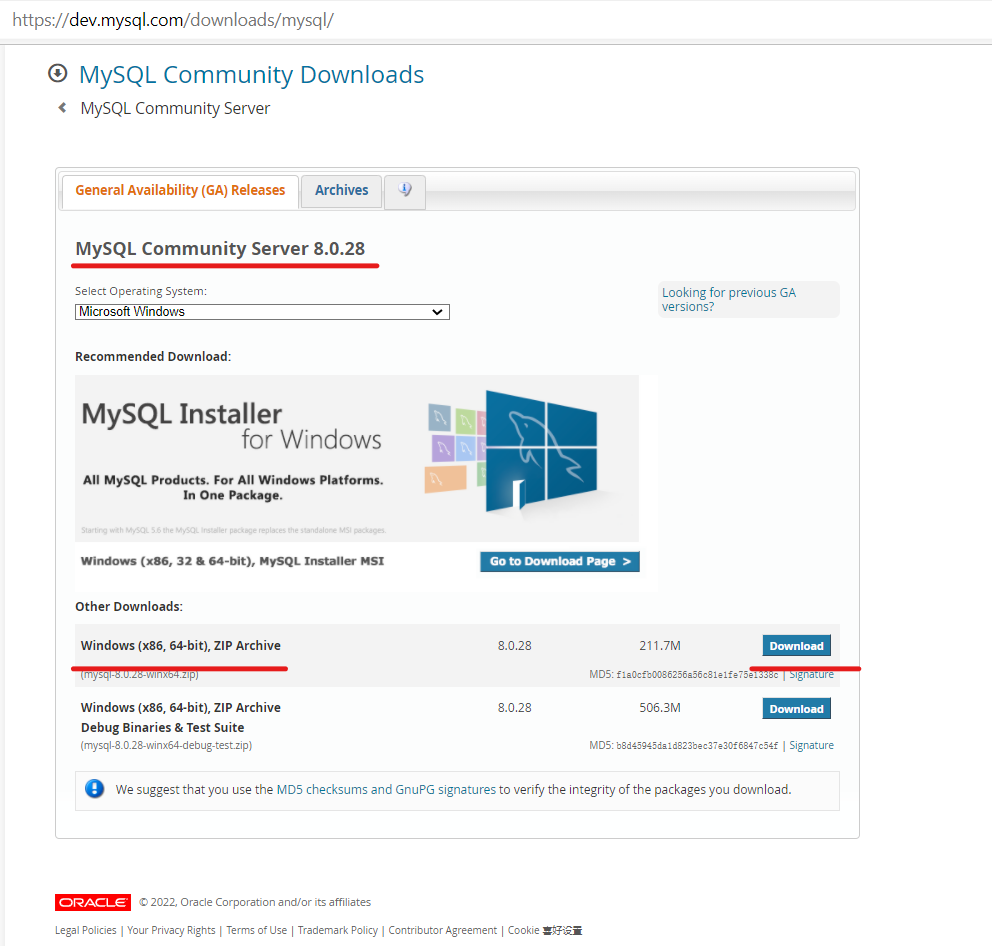Click the back chevron beside MySQL Community Server
This screenshot has height=946, width=992.
tap(62, 108)
